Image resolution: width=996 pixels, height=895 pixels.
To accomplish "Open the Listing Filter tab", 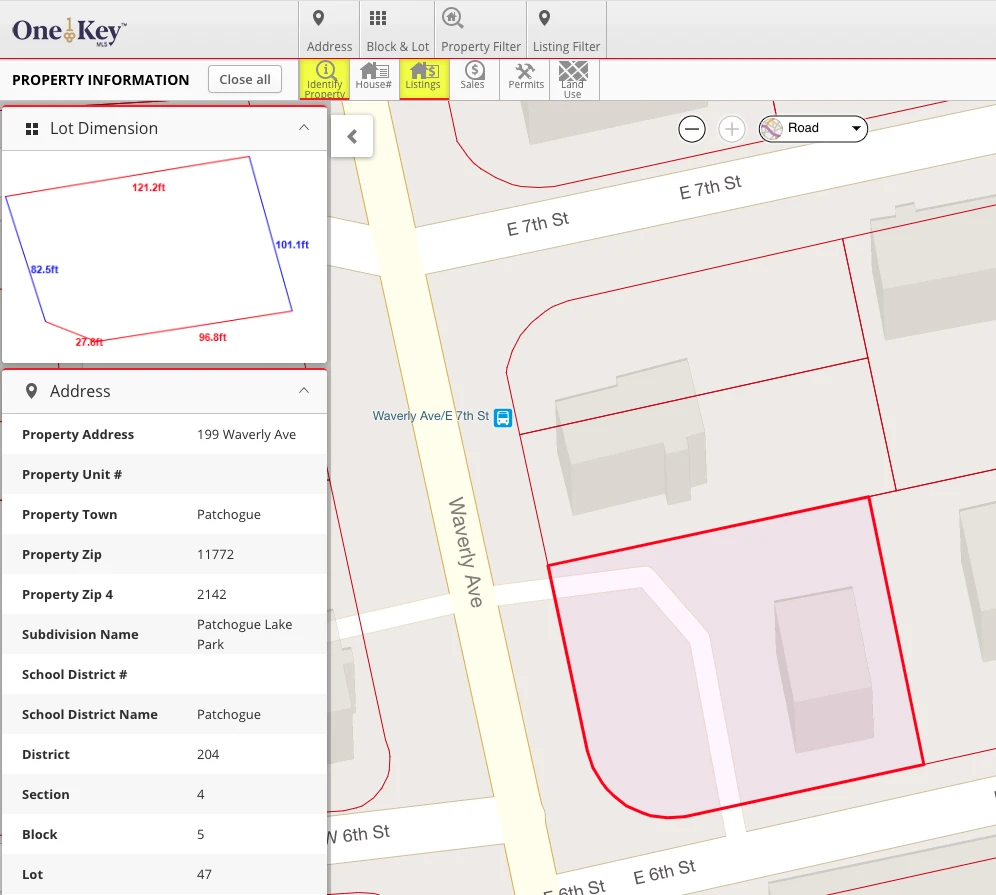I will (567, 29).
